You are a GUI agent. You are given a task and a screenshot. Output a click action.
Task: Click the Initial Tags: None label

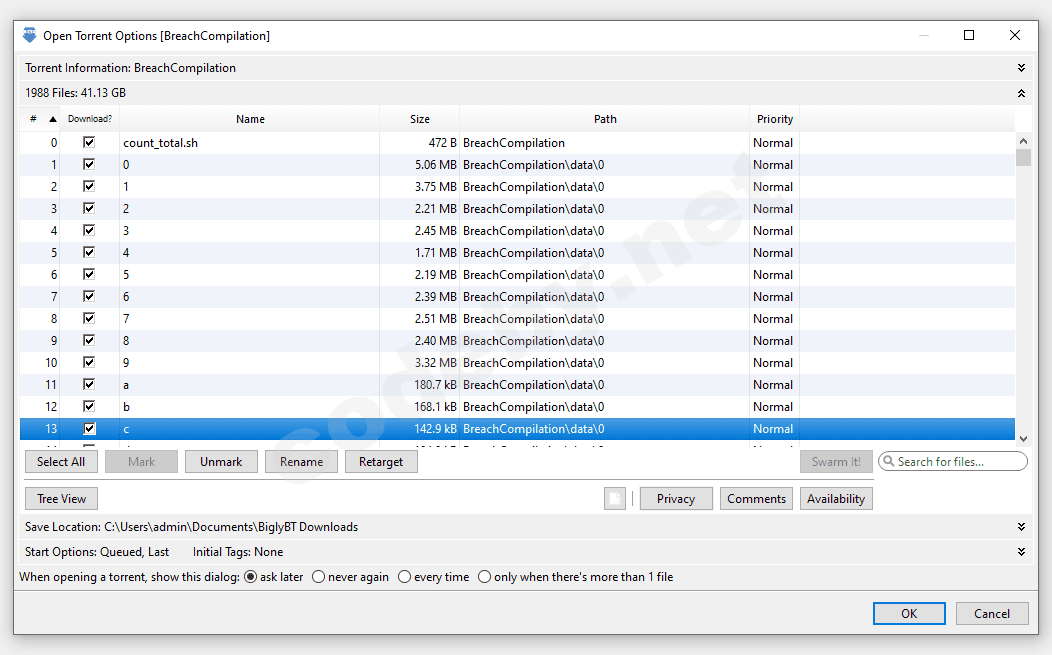(x=238, y=552)
